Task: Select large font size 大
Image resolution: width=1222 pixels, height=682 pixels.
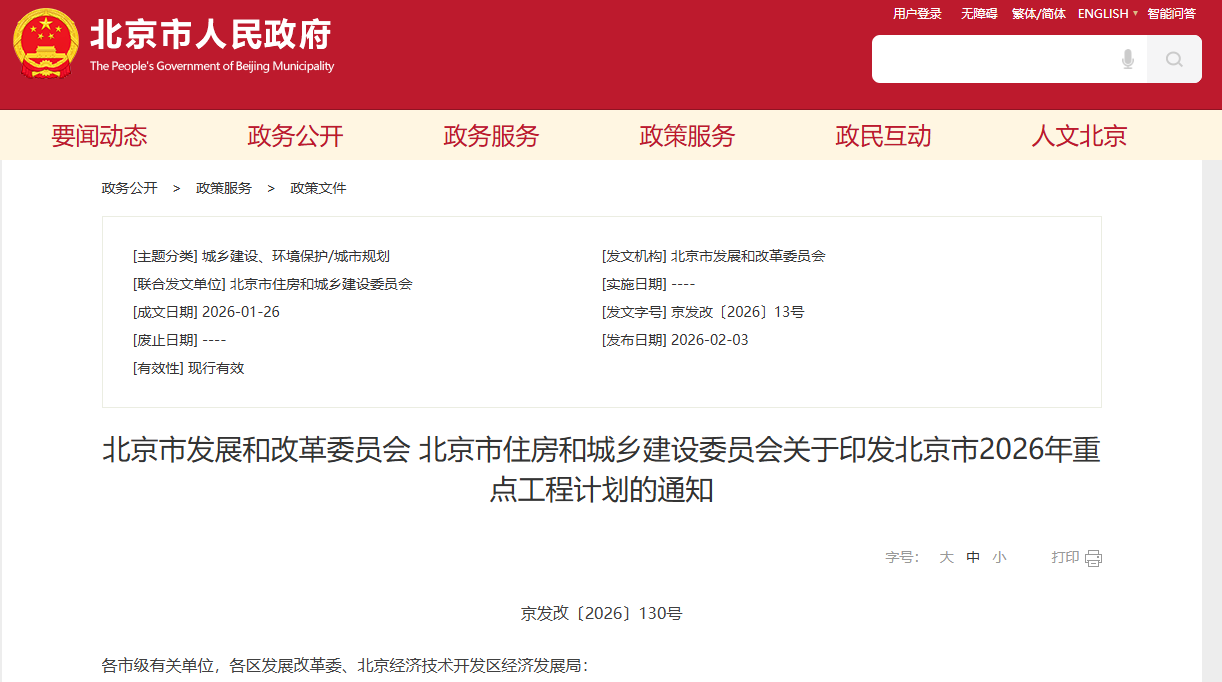Action: (x=946, y=558)
